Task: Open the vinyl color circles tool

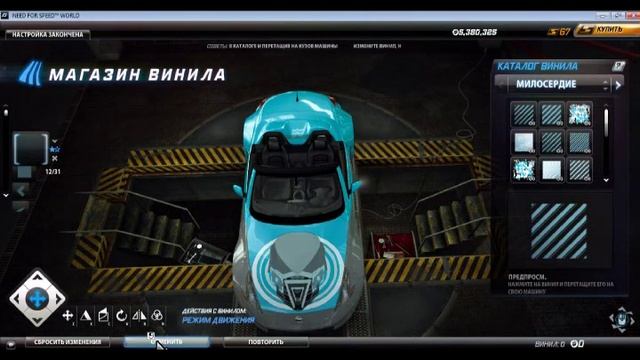Action: 157,315
